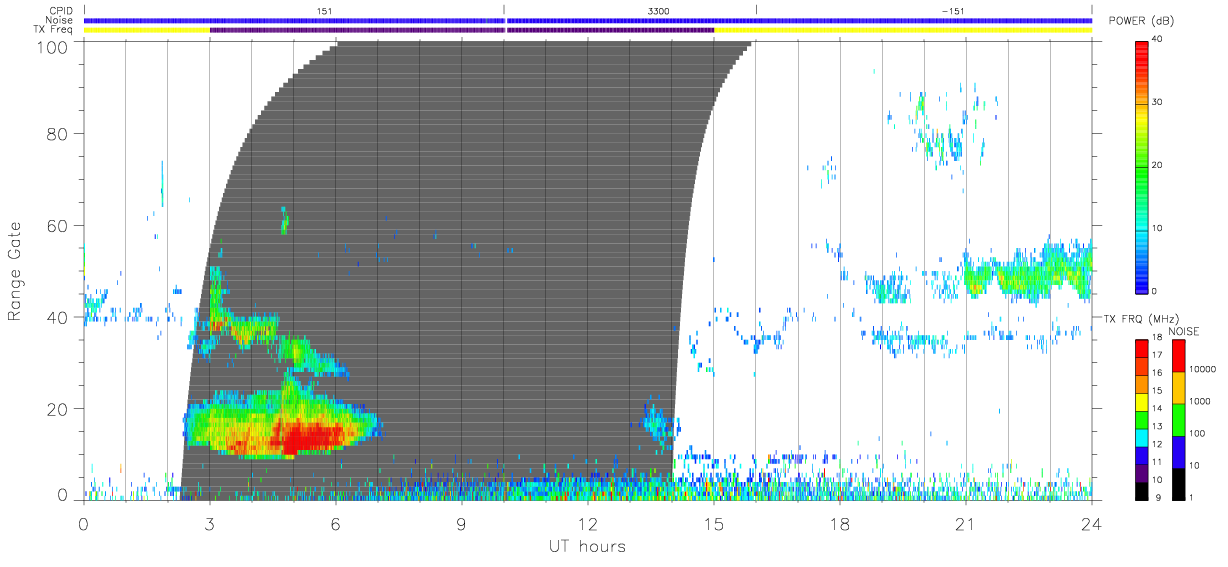Click the "6" tick on UT hours axis
The image size is (1228, 567).
tap(335, 523)
